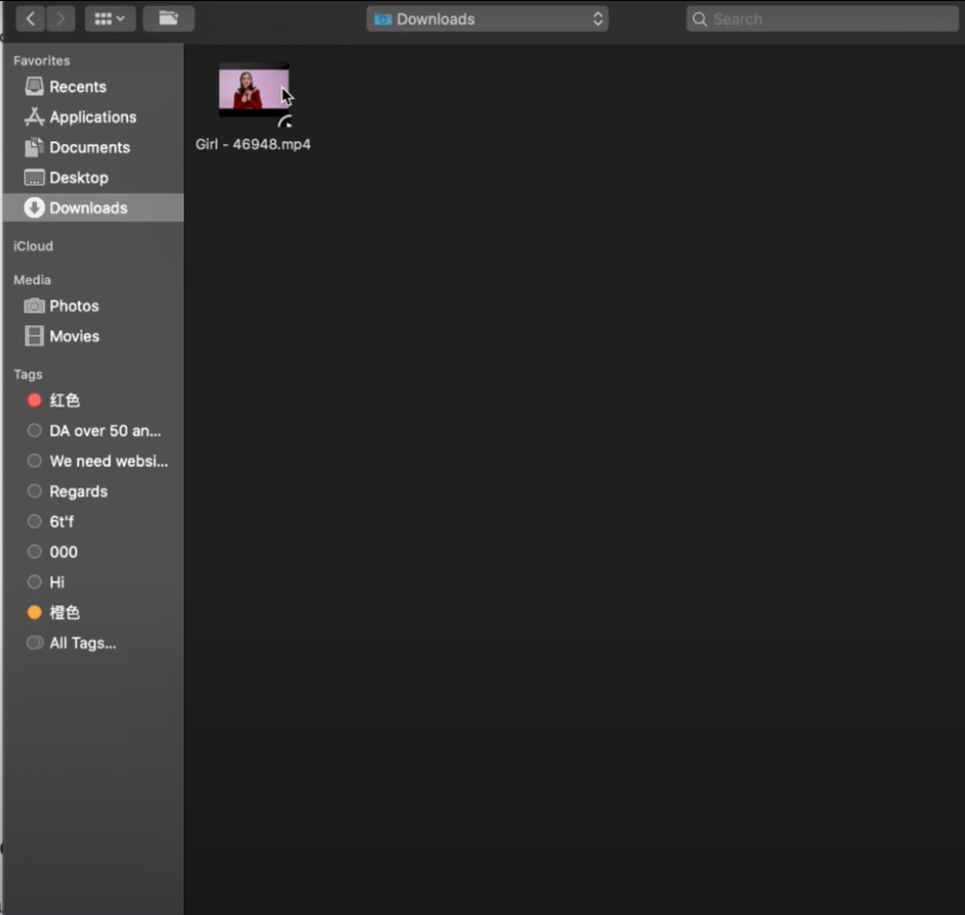This screenshot has height=915, width=965.
Task: Click the Tags section header
Action: tap(28, 375)
